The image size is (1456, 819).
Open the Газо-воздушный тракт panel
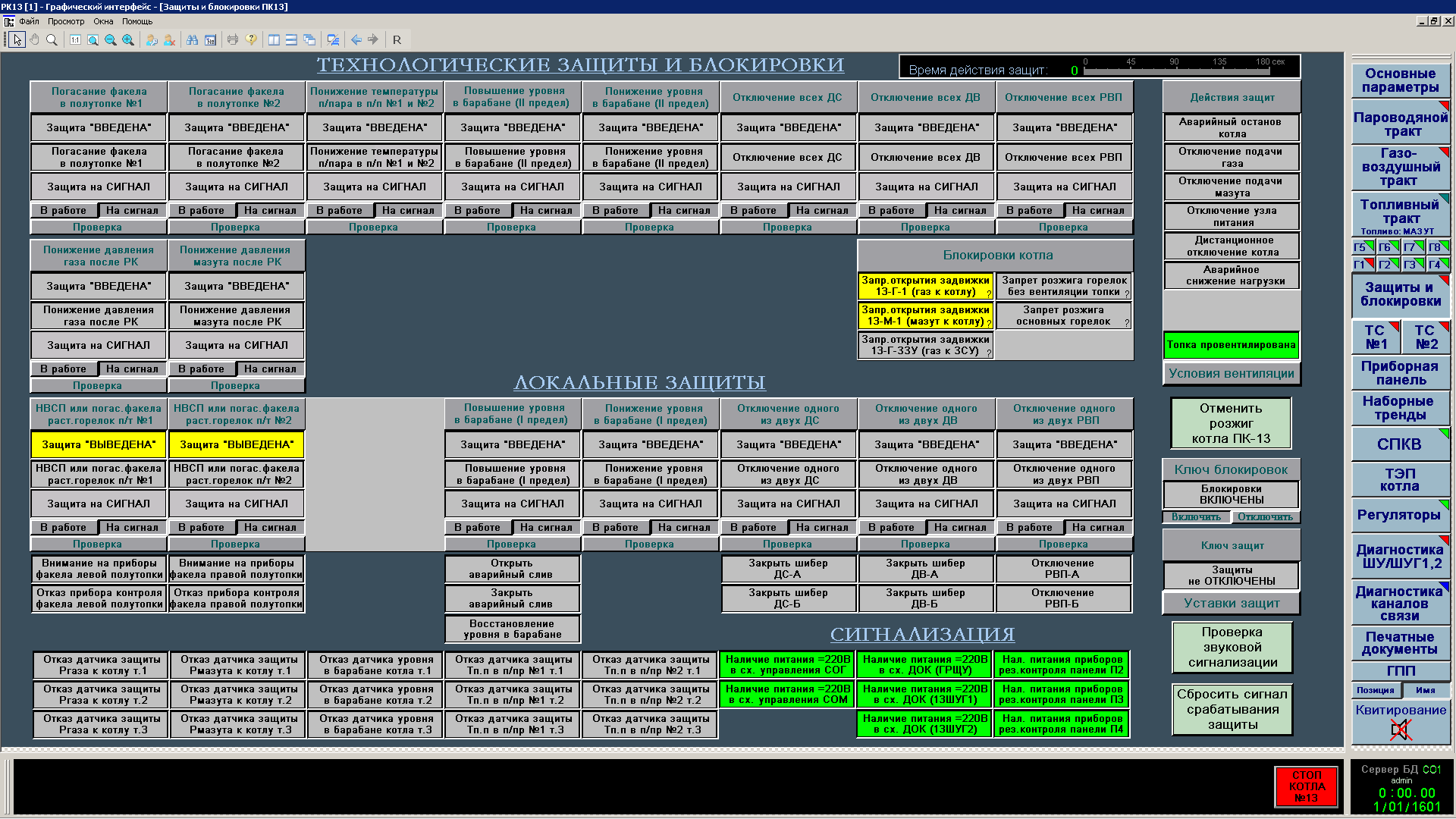coord(1401,167)
